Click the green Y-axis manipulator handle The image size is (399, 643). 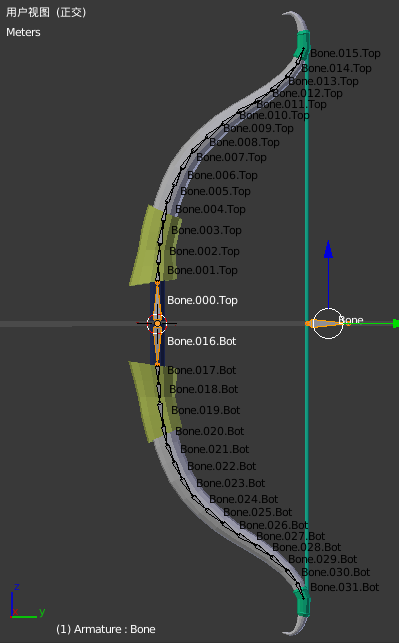point(396,324)
